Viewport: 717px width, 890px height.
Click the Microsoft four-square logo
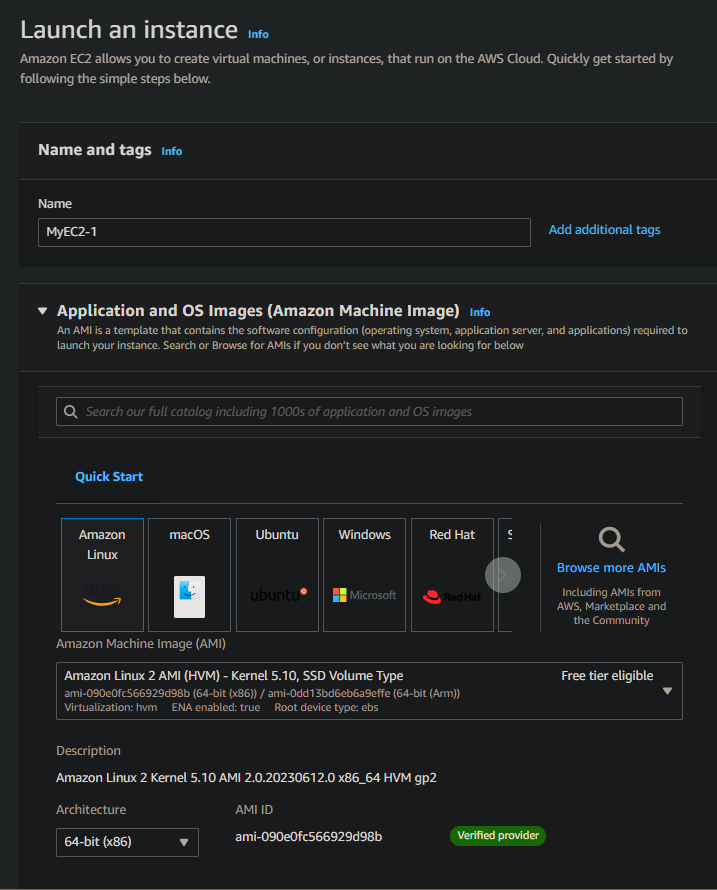click(x=339, y=595)
